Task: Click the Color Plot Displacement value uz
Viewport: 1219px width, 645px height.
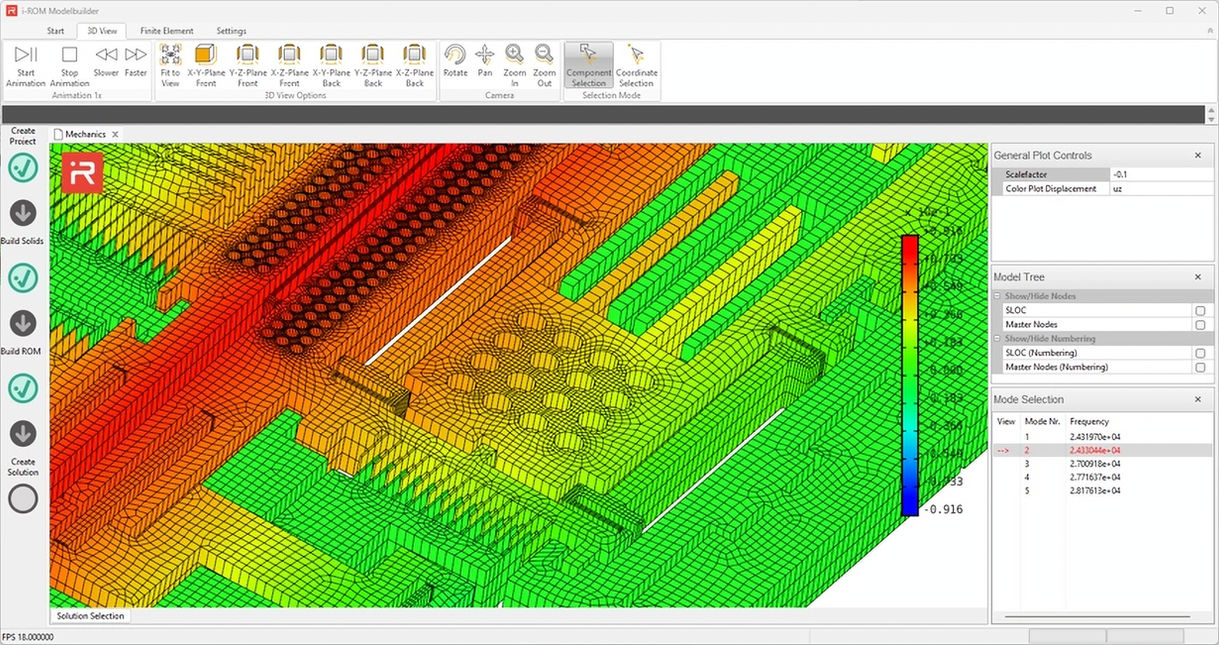Action: (x=1160, y=188)
